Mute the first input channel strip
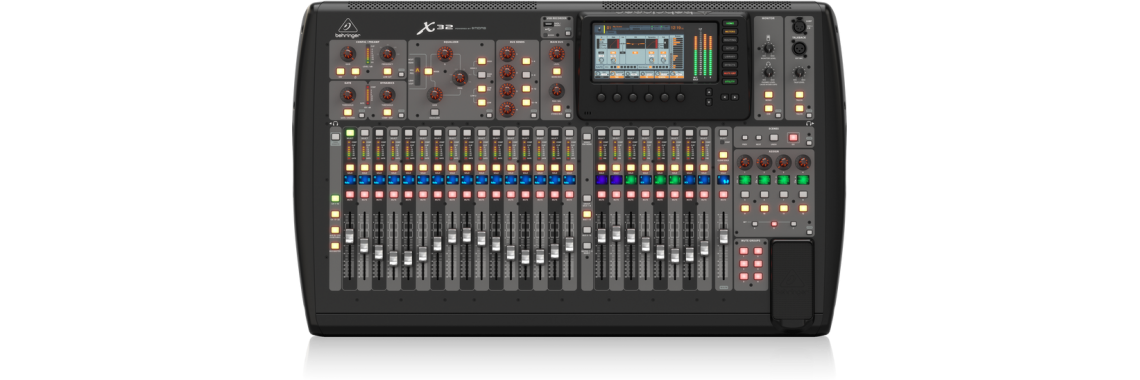The height and width of the screenshot is (380, 1140). [350, 194]
